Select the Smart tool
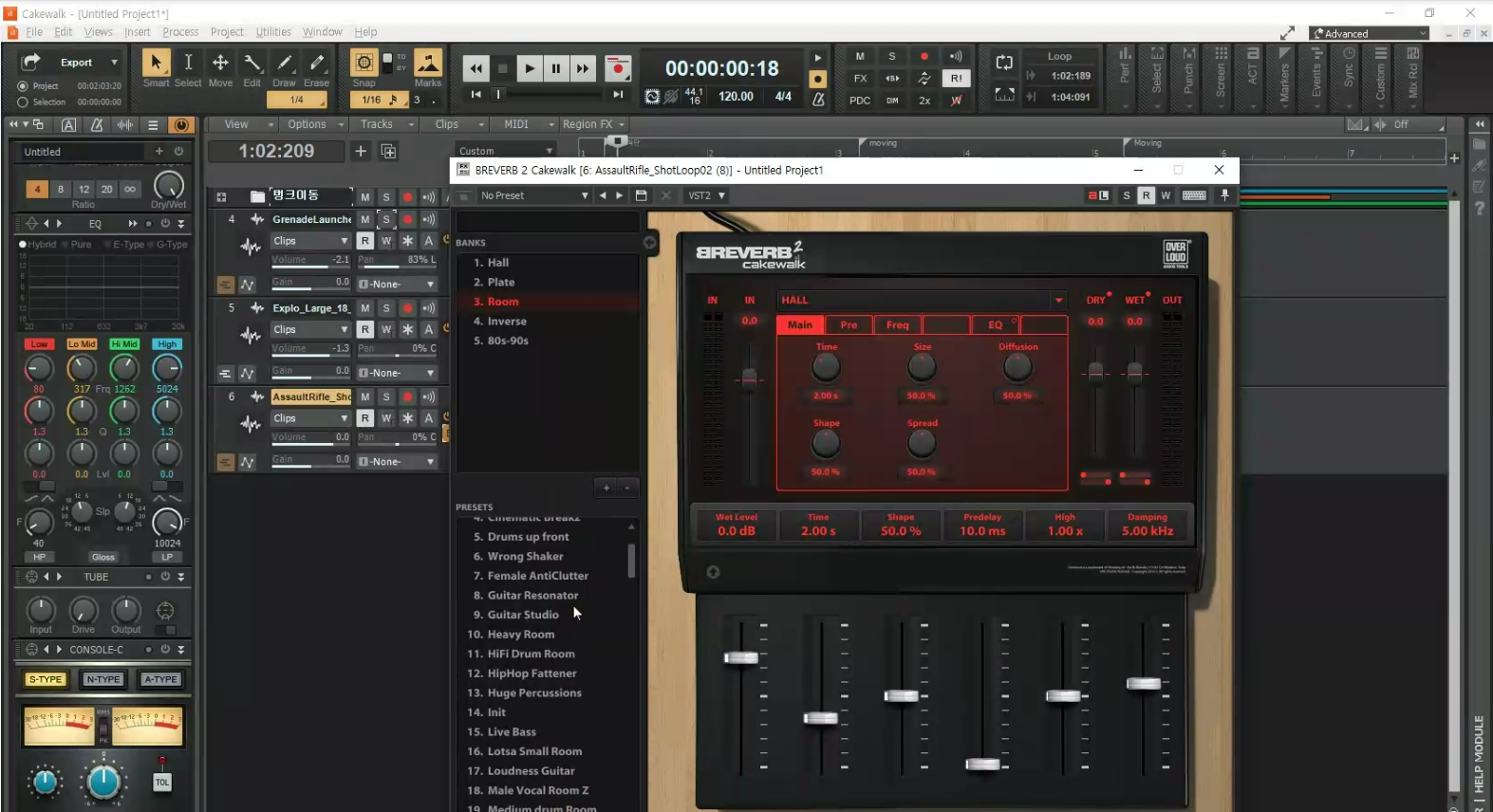 coord(156,63)
